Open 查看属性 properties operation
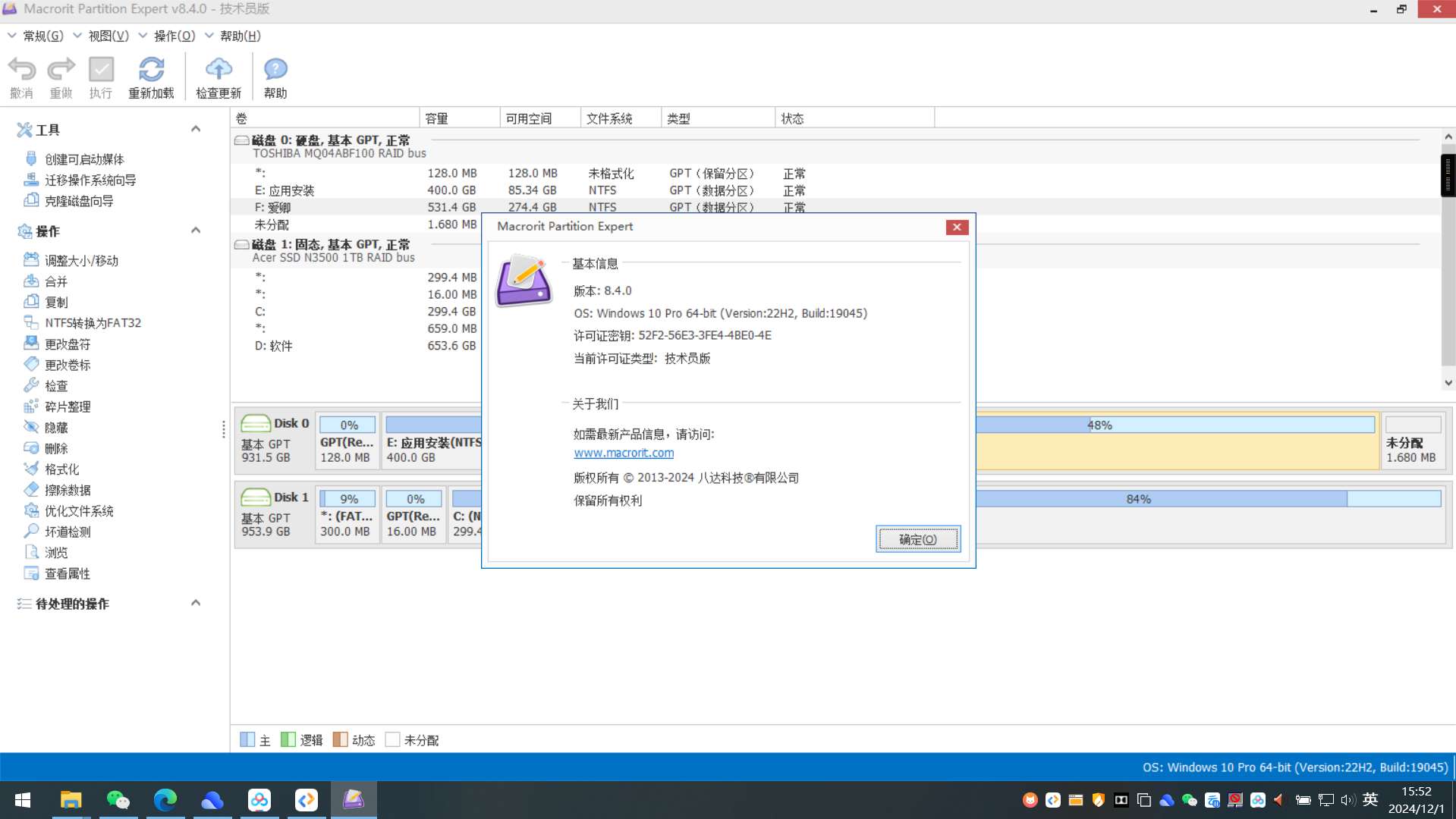This screenshot has height=819, width=1456. 57,573
